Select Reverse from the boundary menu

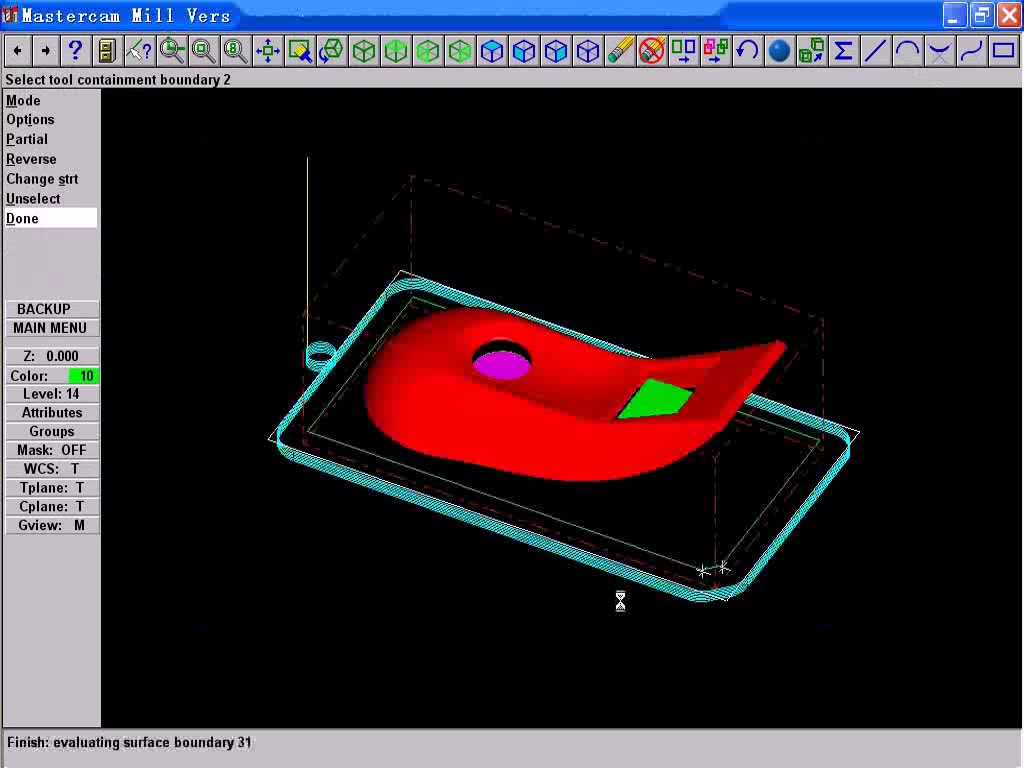(x=31, y=159)
